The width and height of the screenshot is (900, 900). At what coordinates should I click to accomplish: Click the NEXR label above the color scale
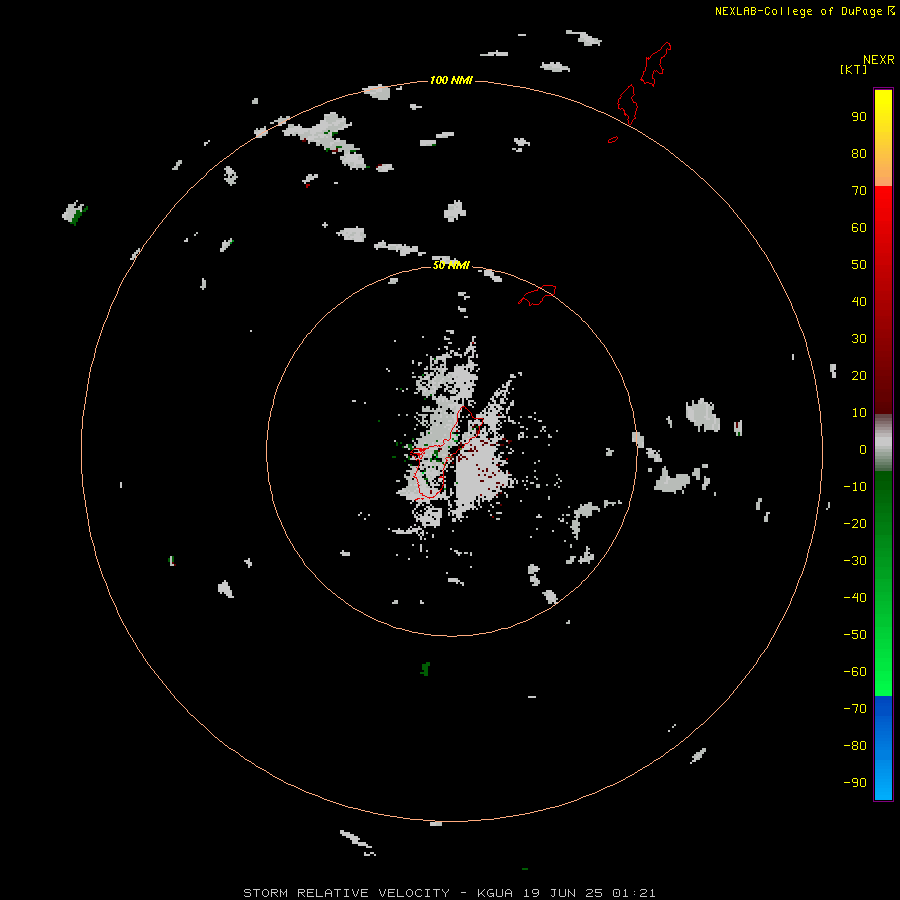tap(879, 60)
